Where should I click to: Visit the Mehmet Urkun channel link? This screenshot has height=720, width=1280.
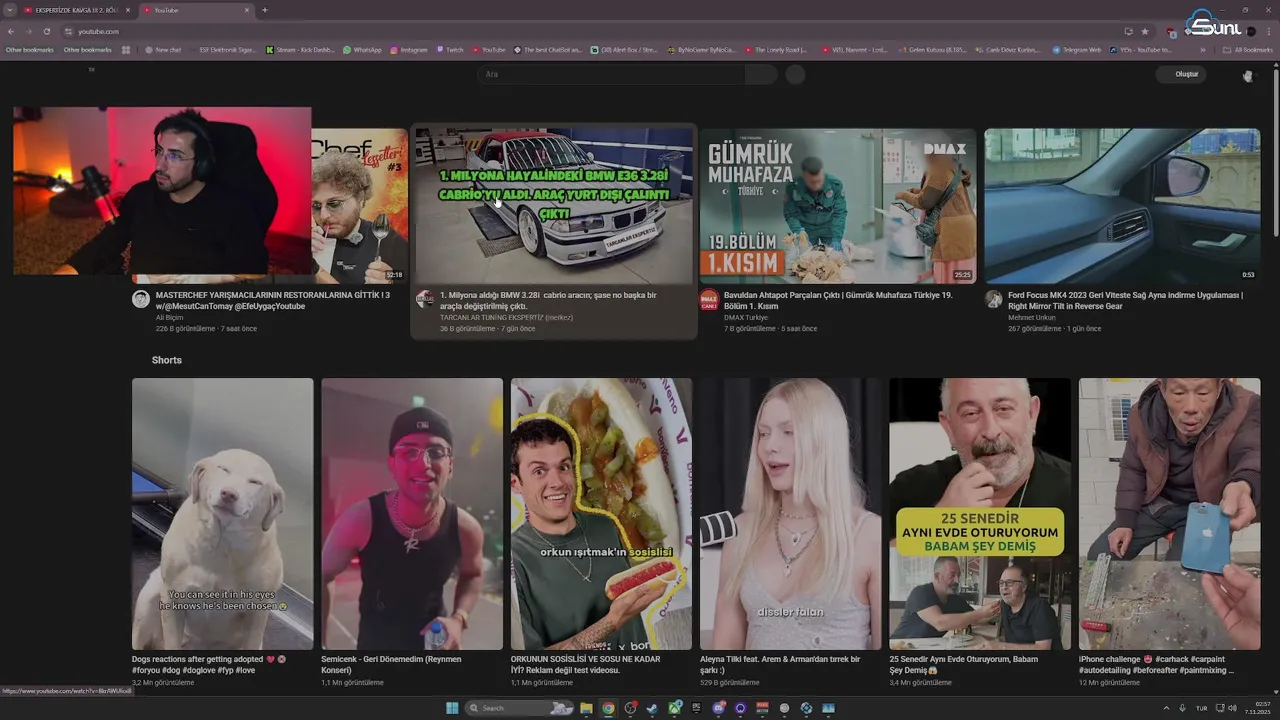point(1031,317)
